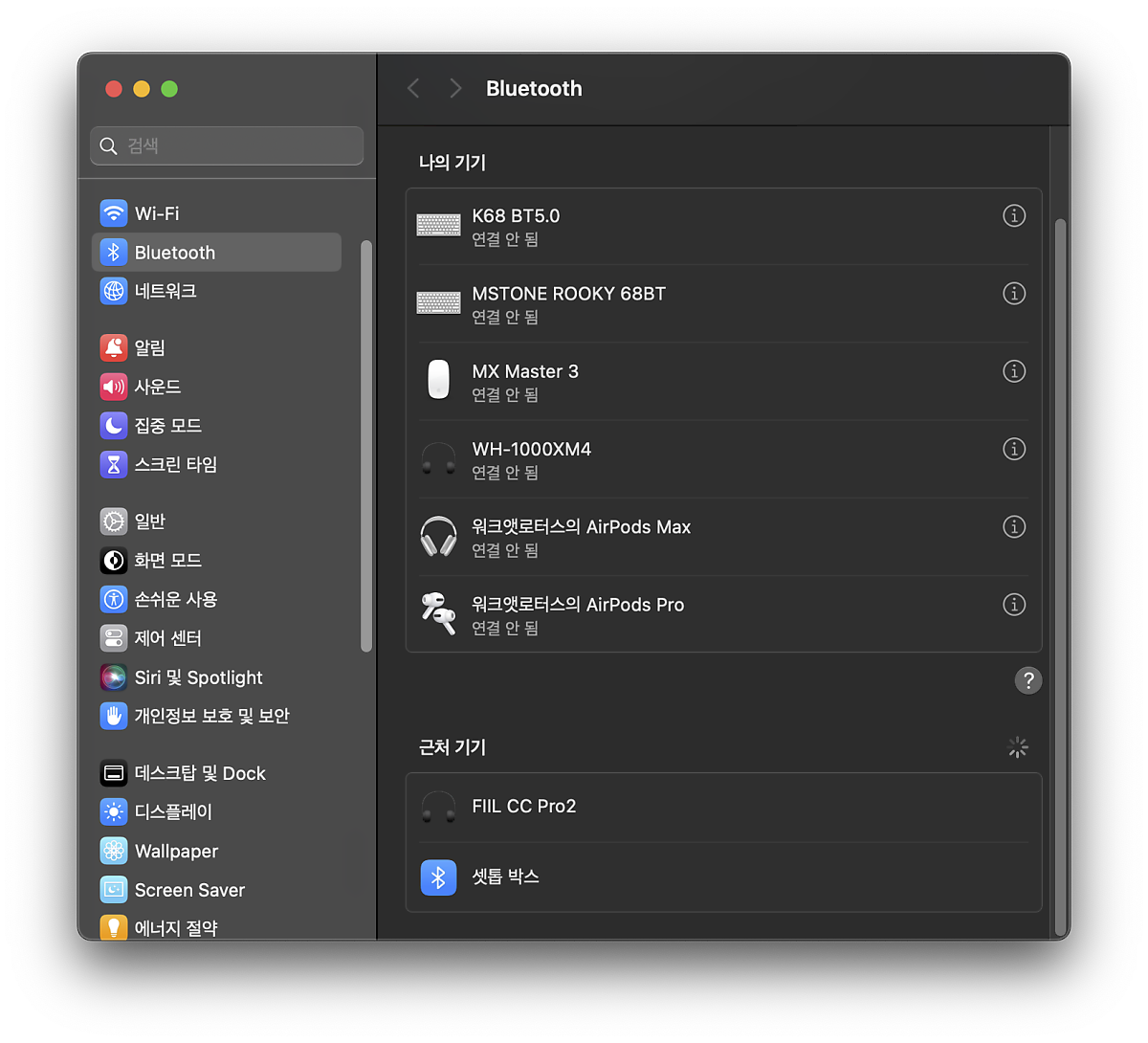Open 스크린 타임 settings
Viewport: 1148px width, 1043px height.
(216, 464)
